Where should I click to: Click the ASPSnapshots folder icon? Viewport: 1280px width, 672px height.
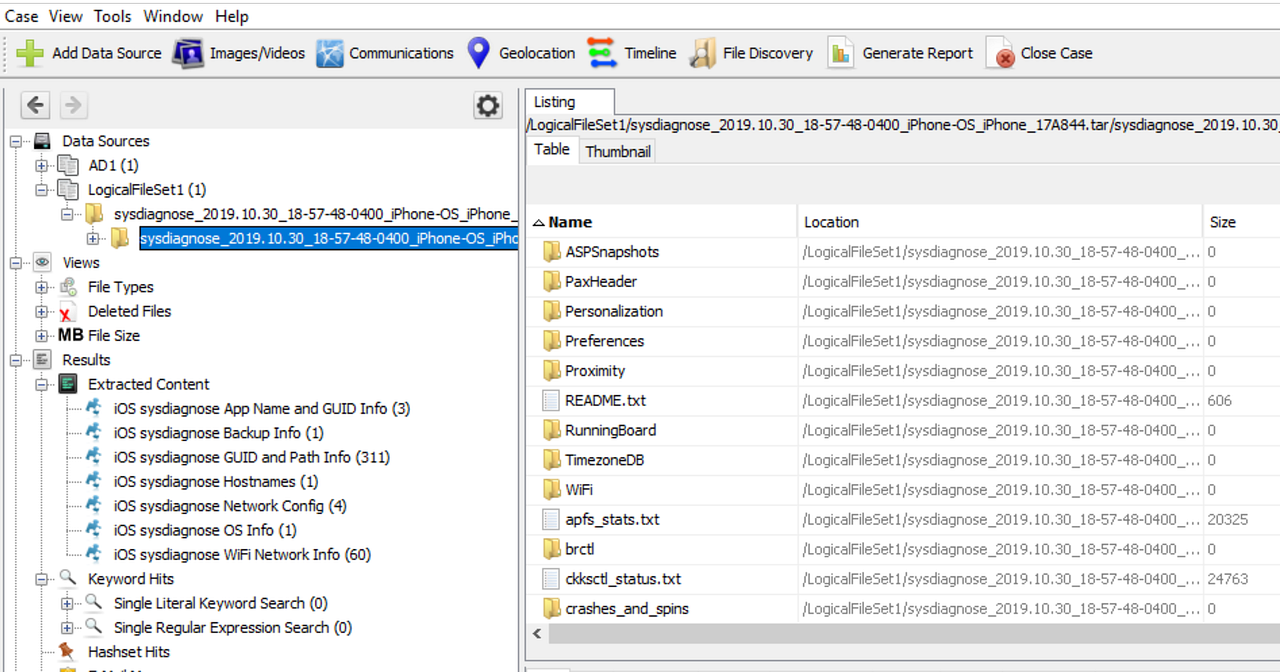click(551, 251)
